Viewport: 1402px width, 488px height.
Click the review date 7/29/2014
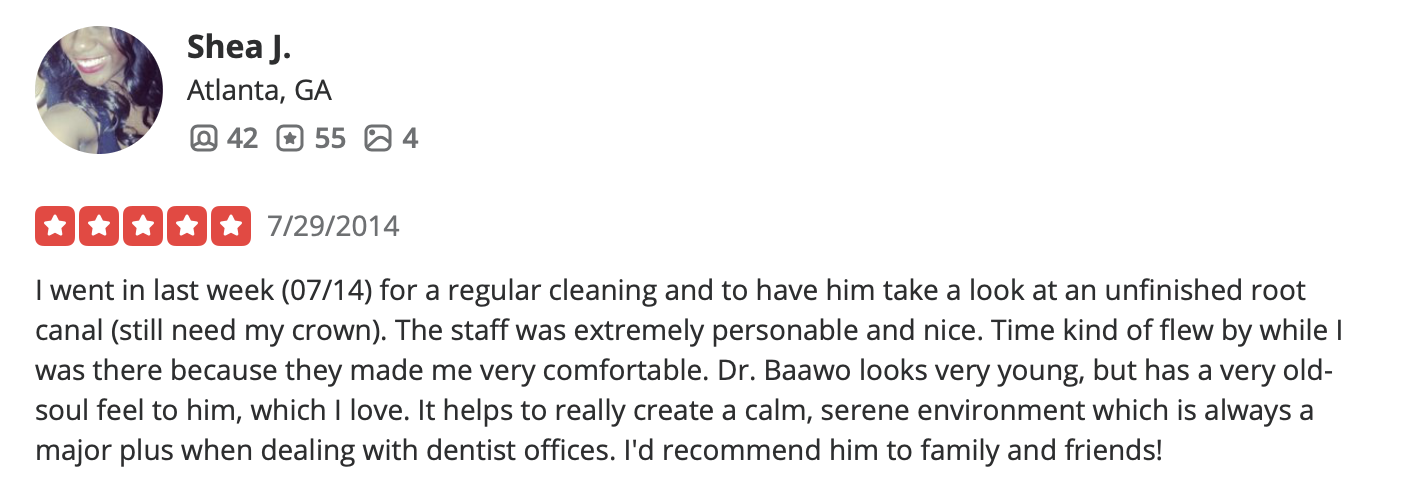pos(333,226)
